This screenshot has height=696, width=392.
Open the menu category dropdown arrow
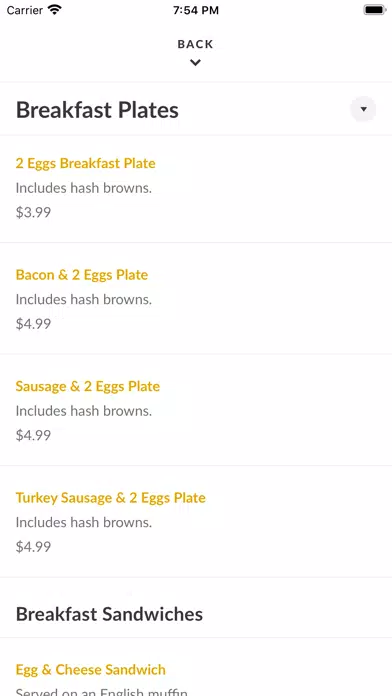pos(363,109)
